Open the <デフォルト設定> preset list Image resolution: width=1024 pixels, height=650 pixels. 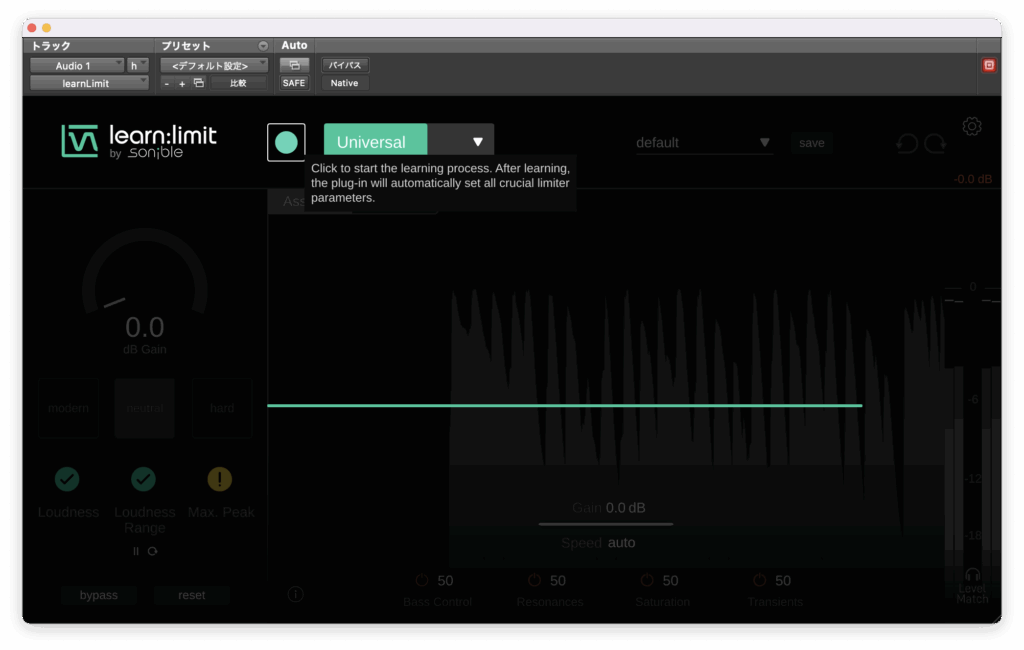214,65
